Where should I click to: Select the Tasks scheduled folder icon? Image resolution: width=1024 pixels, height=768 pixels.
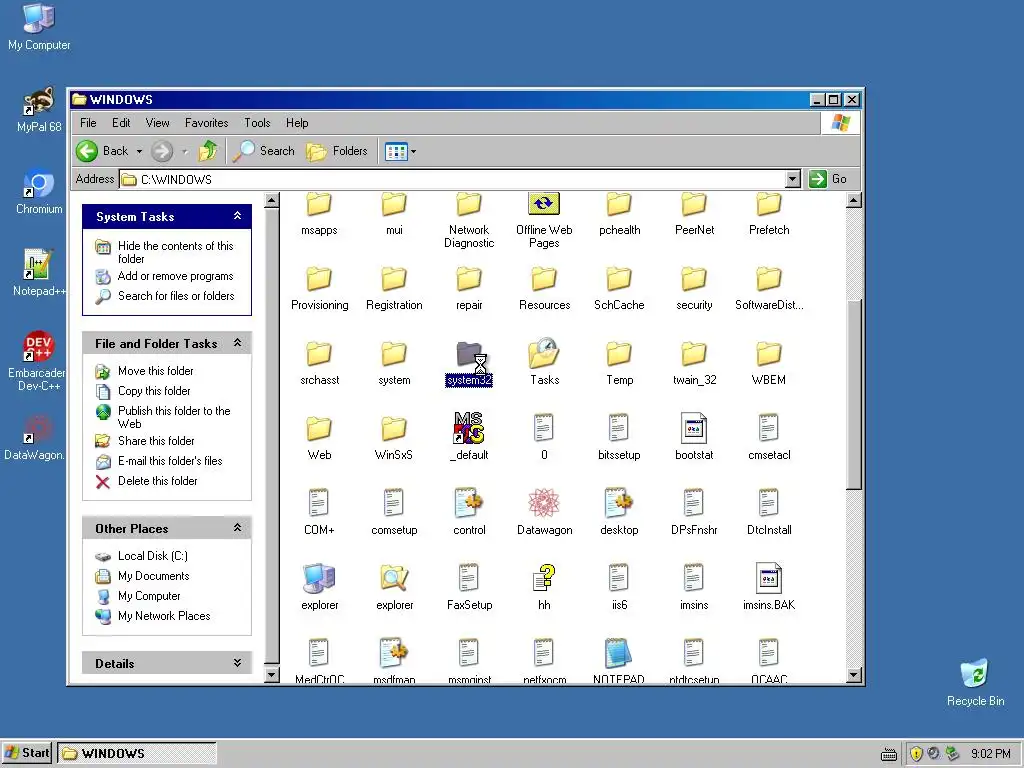pos(544,353)
